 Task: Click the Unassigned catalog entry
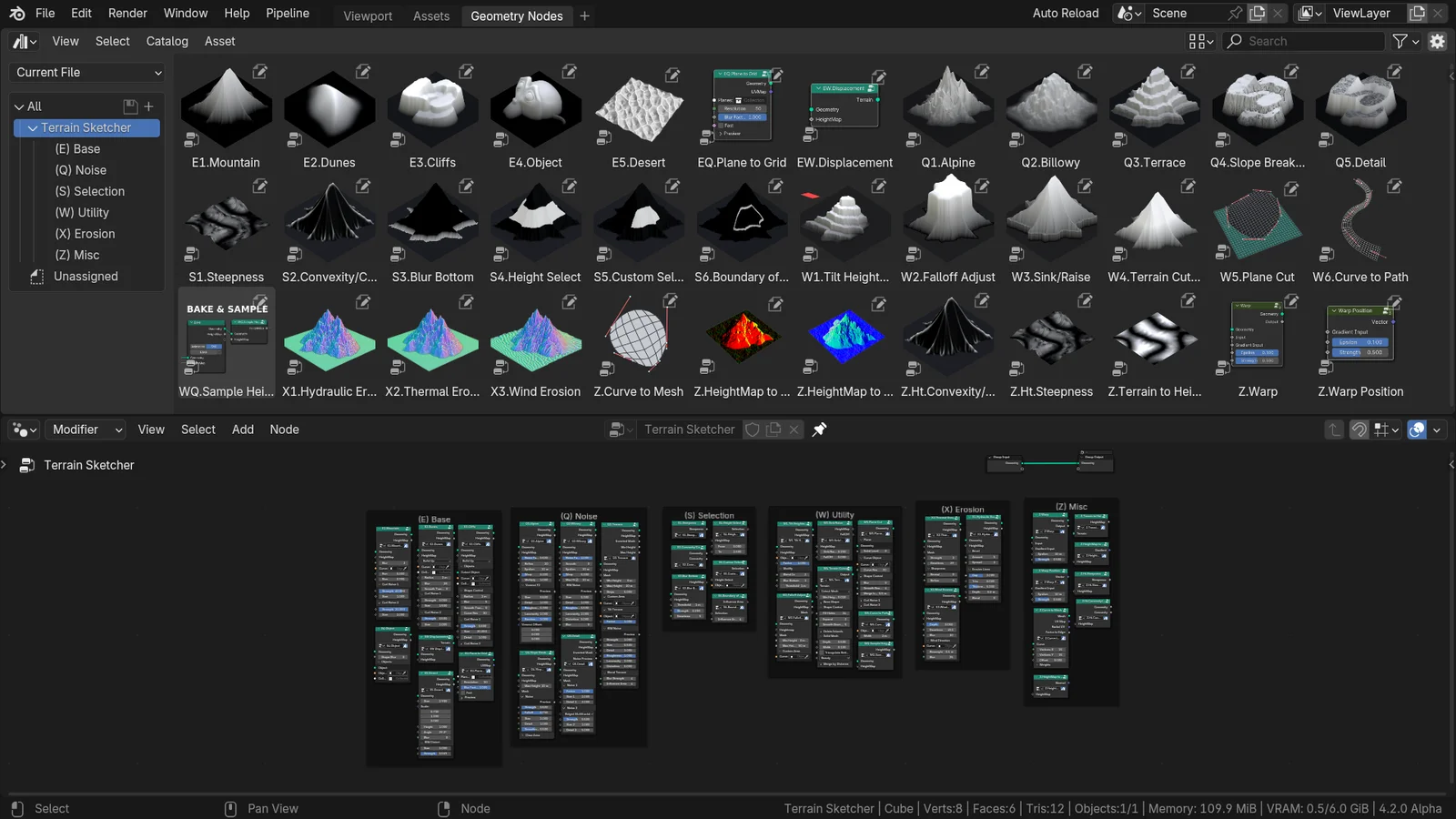86,277
